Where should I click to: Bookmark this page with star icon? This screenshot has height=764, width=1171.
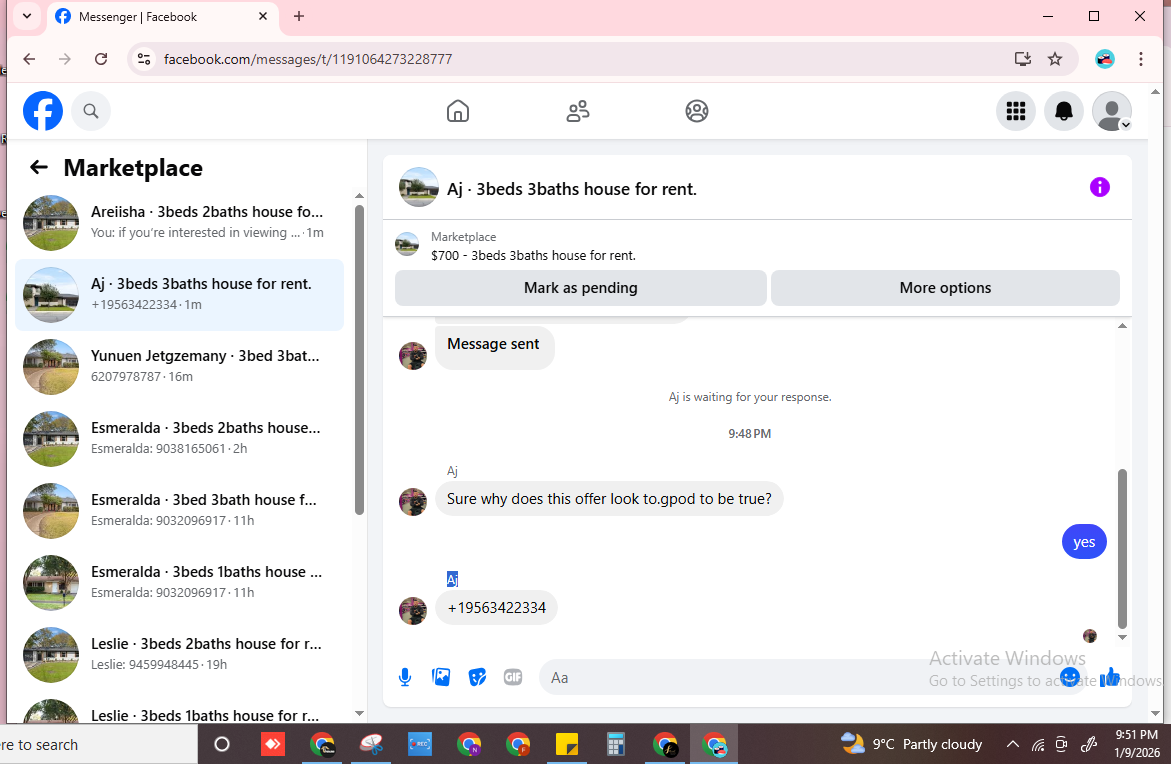1054,59
